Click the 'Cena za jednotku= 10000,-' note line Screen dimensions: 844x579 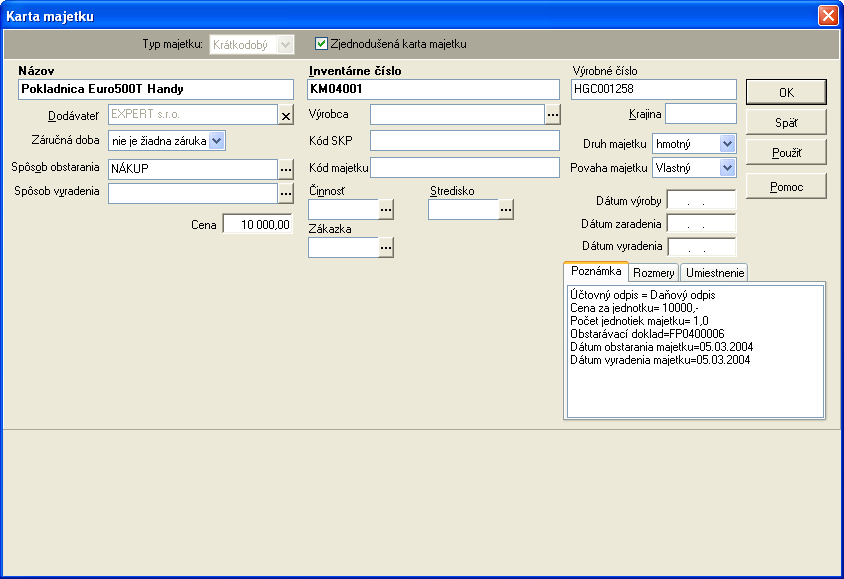(x=634, y=308)
